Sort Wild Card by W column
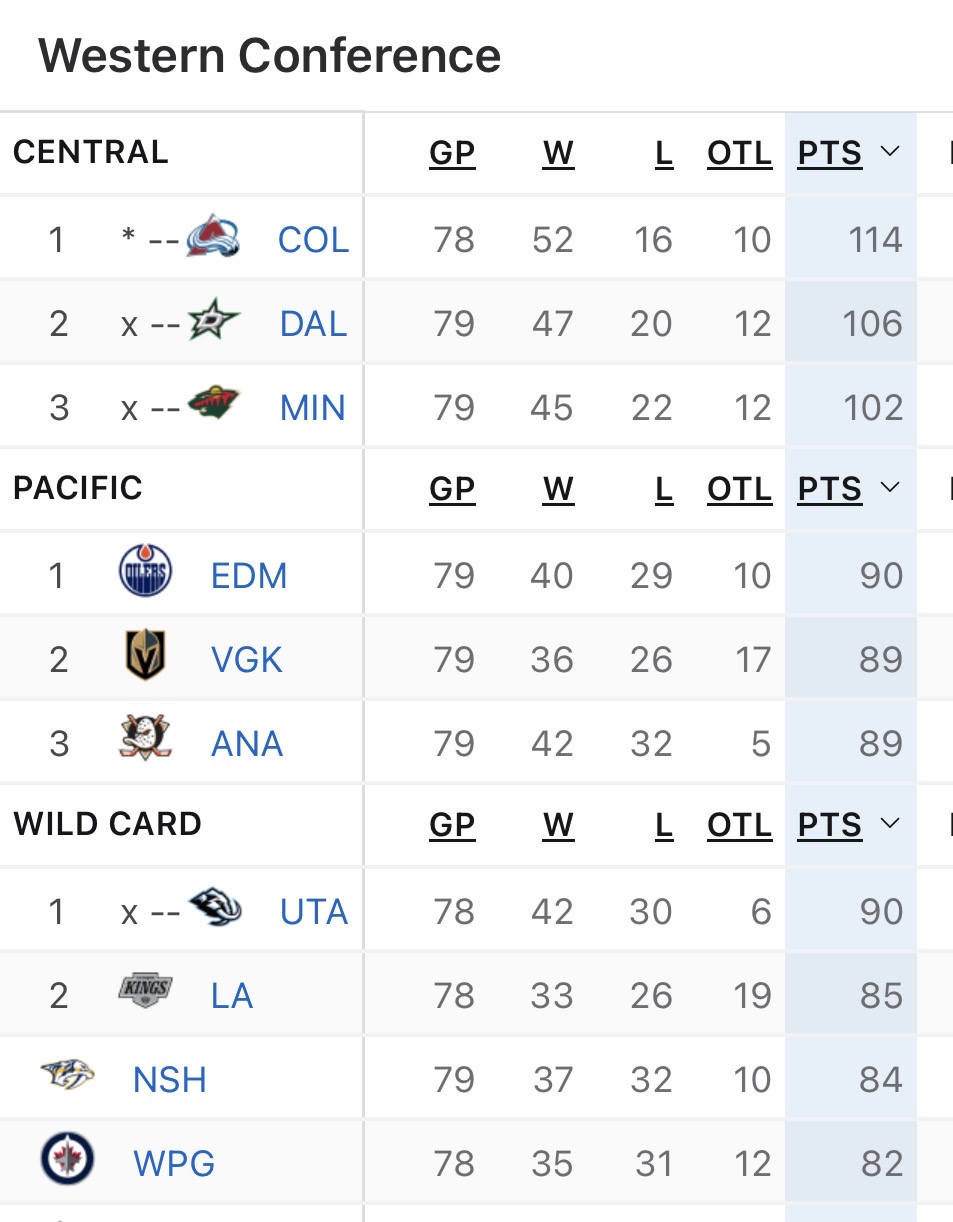Viewport: 953px width, 1222px height. (558, 825)
